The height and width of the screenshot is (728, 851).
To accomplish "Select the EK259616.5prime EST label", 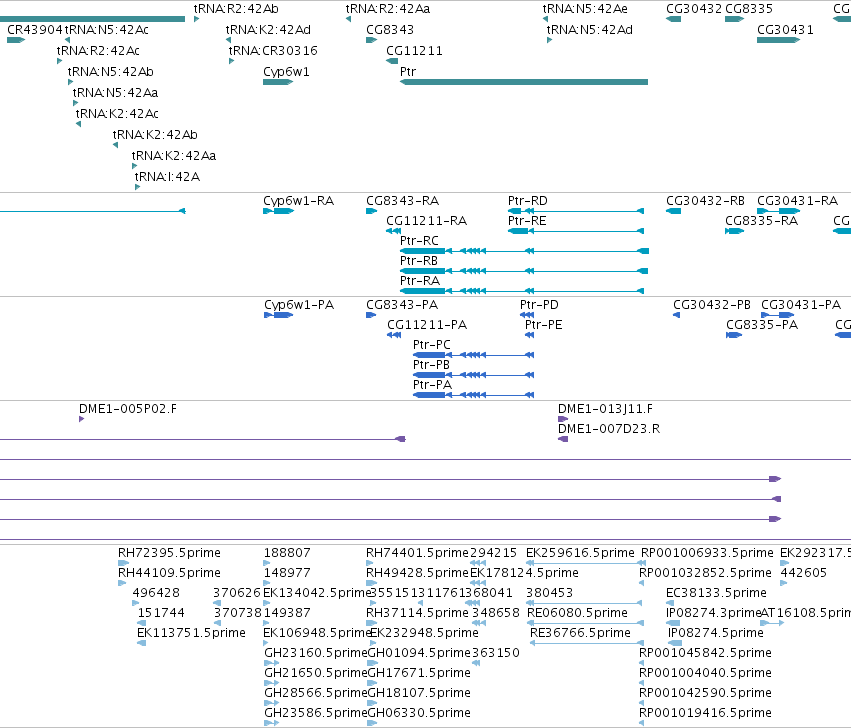I will [580, 553].
